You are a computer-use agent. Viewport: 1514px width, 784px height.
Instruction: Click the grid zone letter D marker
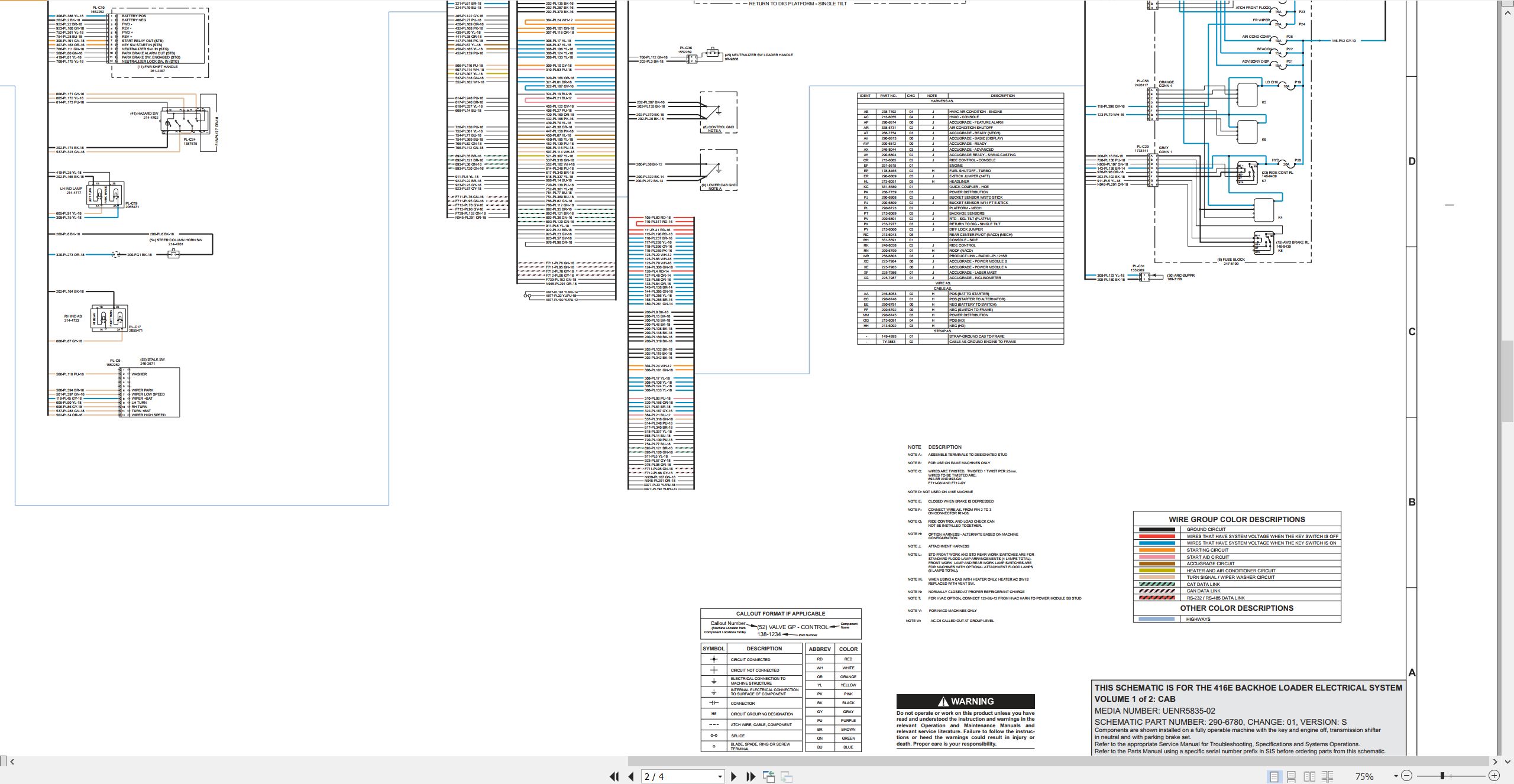1412,161
